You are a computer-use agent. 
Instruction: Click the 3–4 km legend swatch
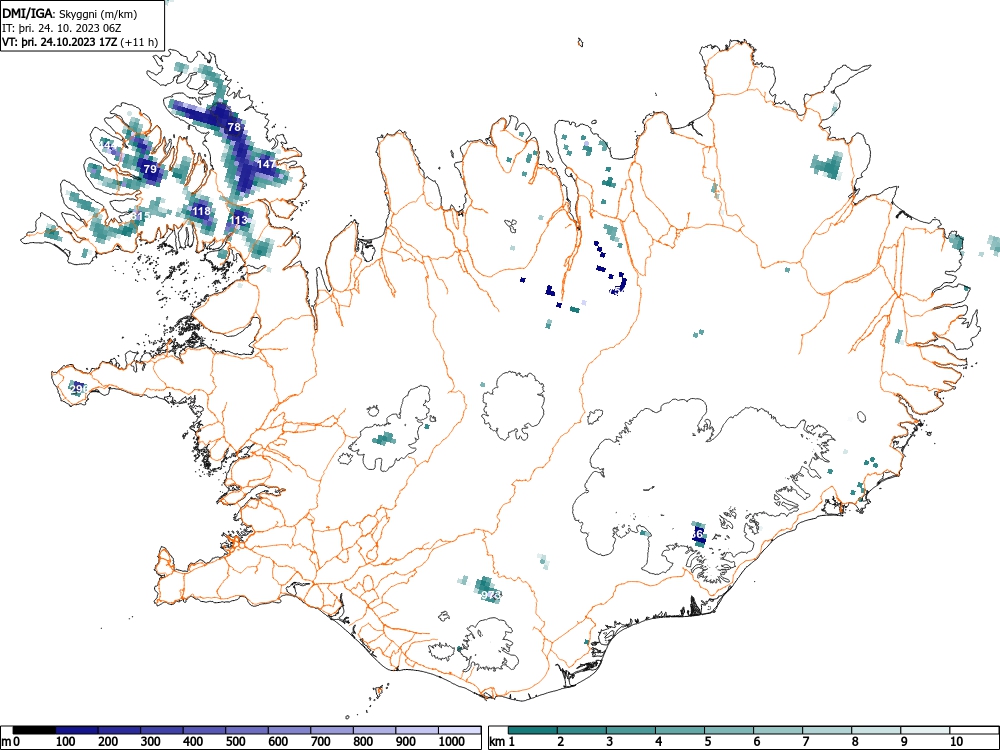coord(631,730)
